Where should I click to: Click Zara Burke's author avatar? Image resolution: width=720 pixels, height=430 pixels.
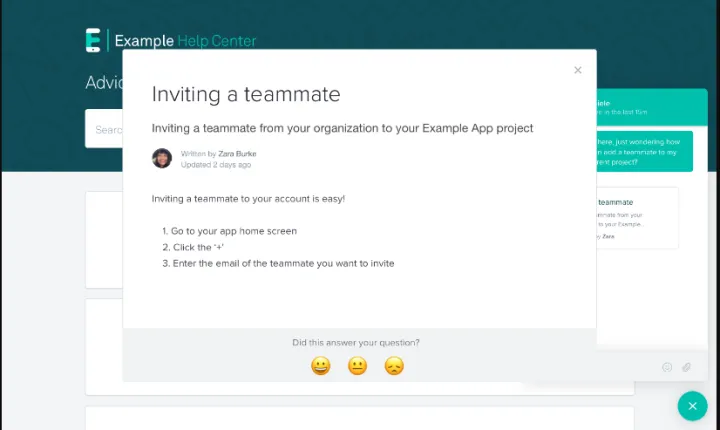[162, 158]
